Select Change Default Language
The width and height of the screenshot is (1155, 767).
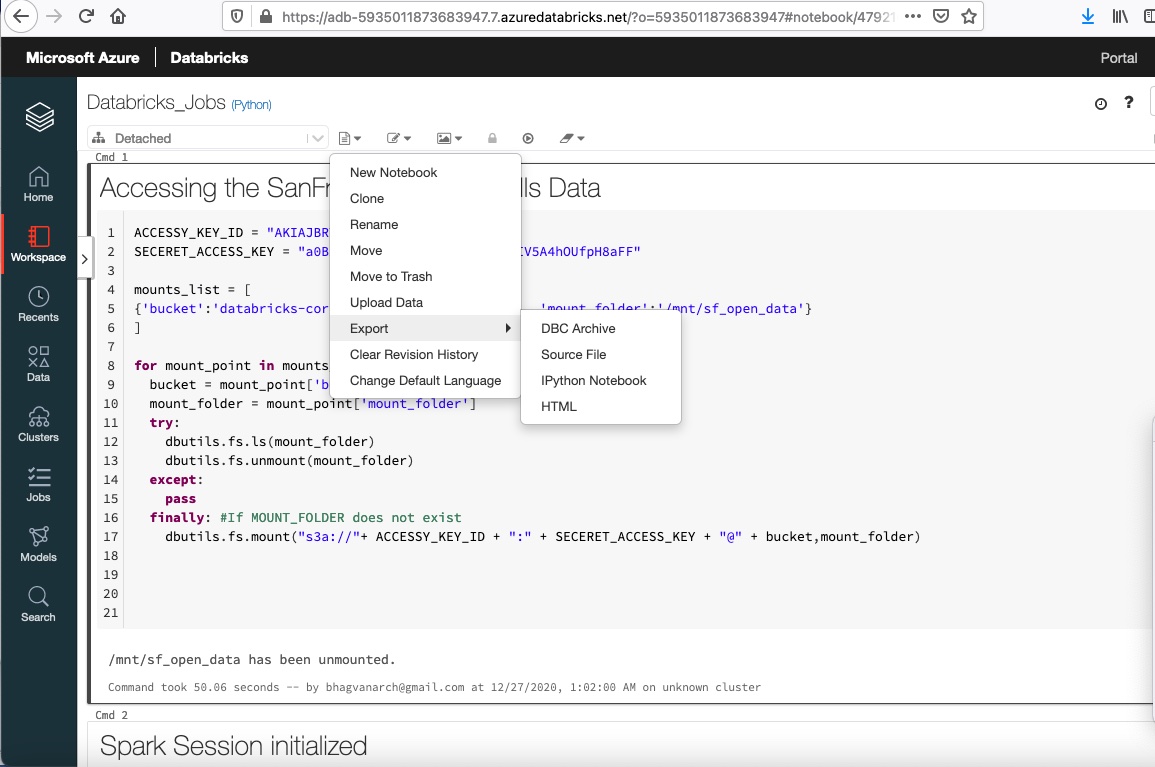pos(425,381)
